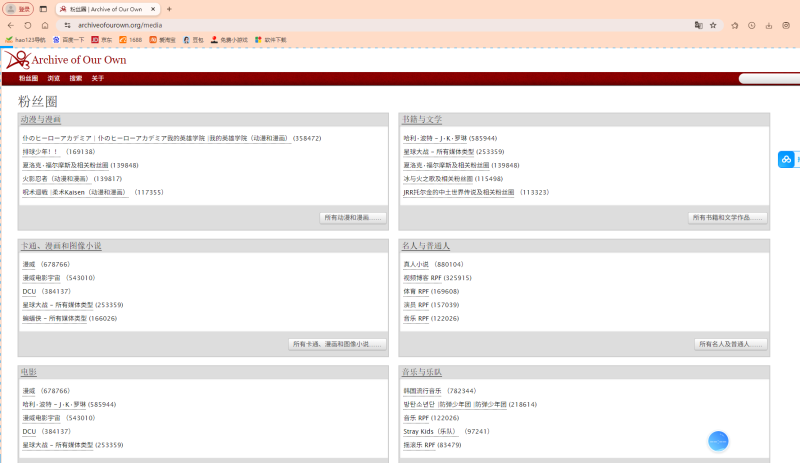Open the 免费小游戏 bookmark
800x463 pixels.
click(x=229, y=40)
